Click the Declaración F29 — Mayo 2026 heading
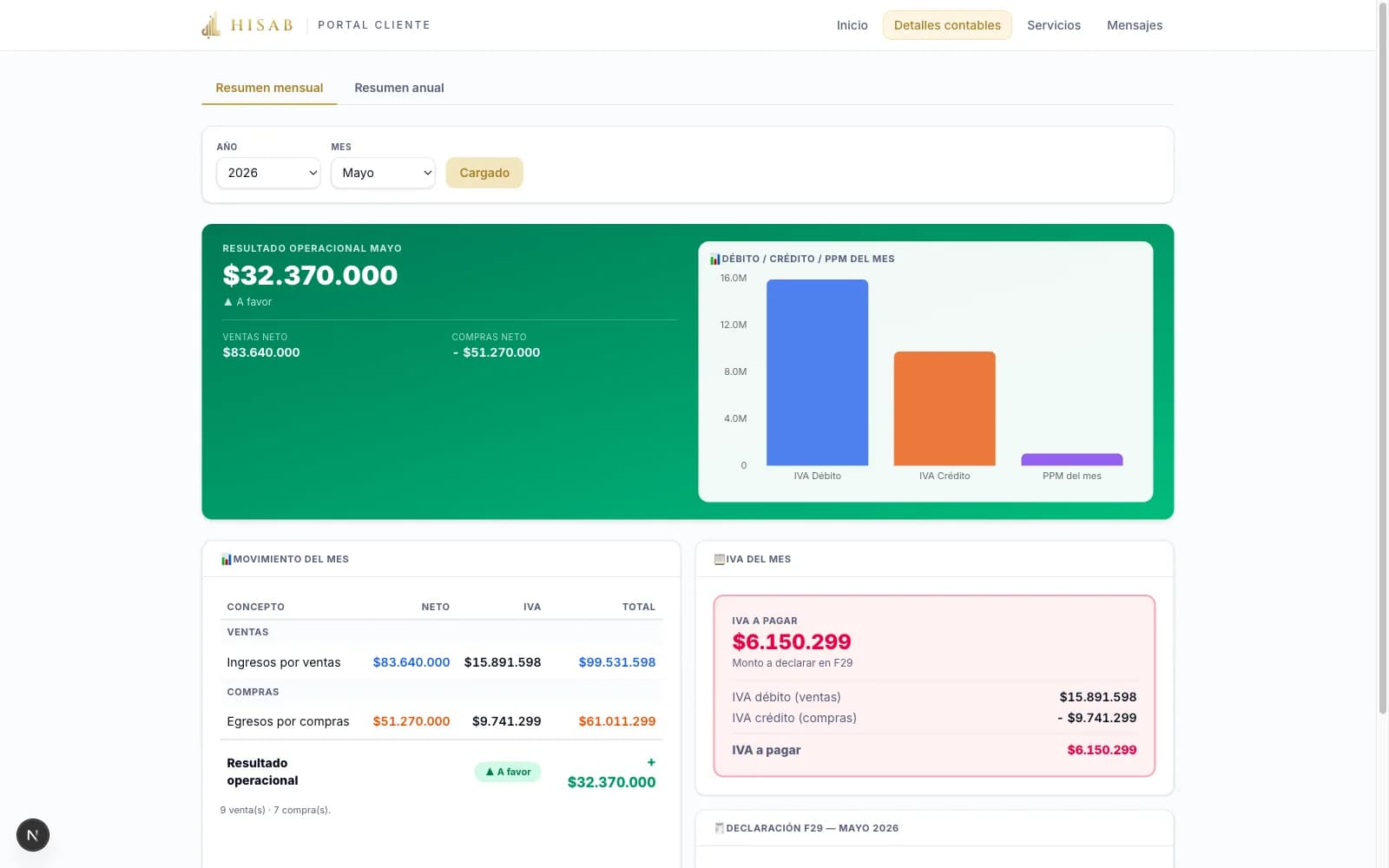Viewport: 1389px width, 868px height. [x=813, y=828]
